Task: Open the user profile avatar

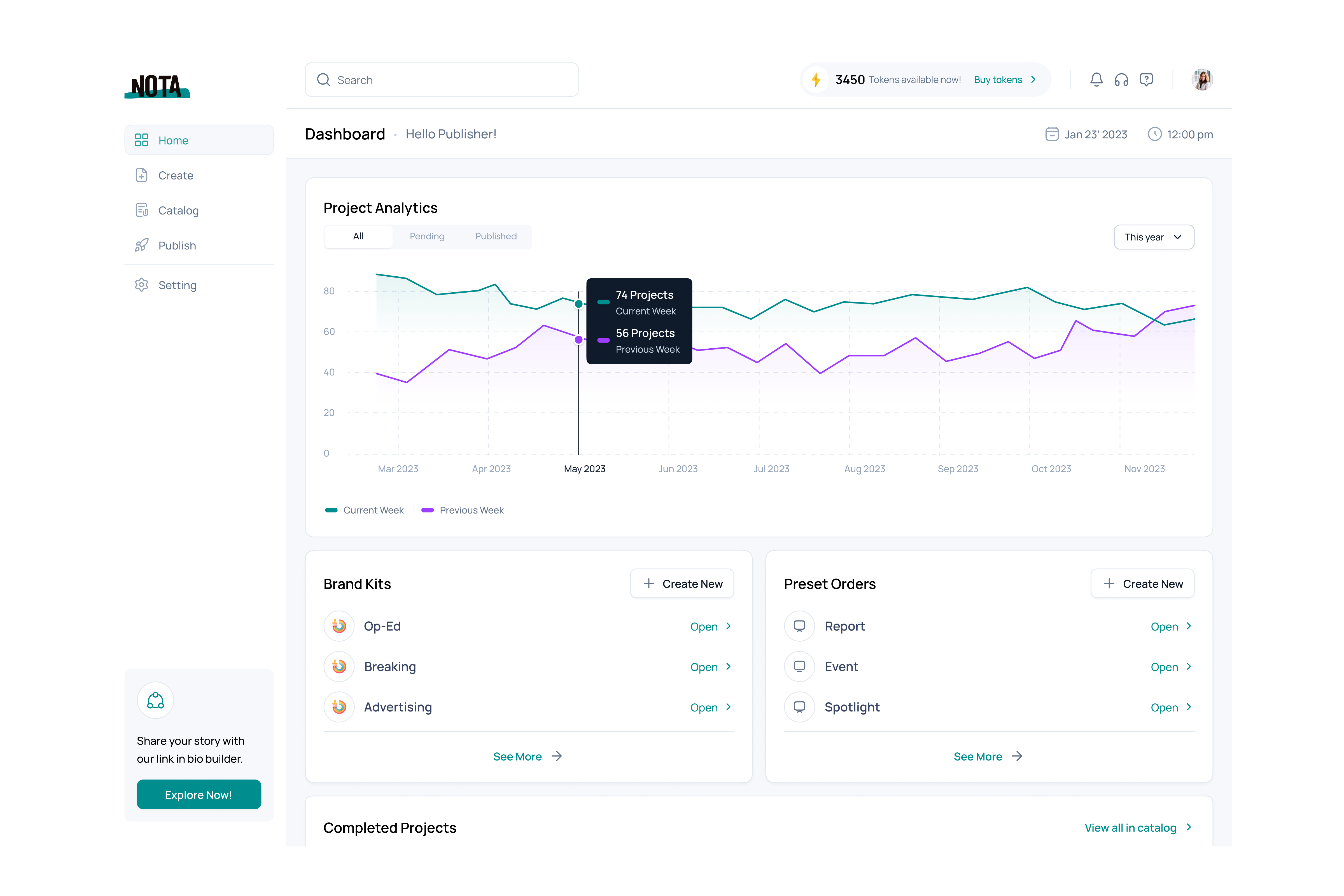Action: pos(1202,80)
